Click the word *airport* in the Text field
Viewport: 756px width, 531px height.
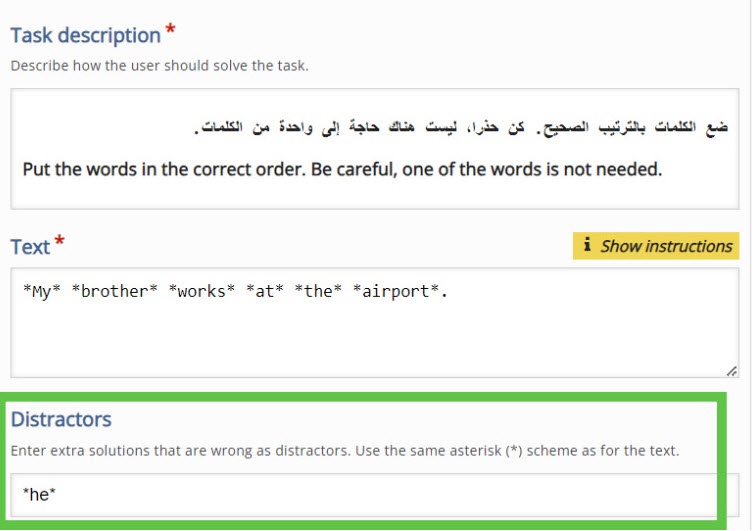[x=397, y=293]
